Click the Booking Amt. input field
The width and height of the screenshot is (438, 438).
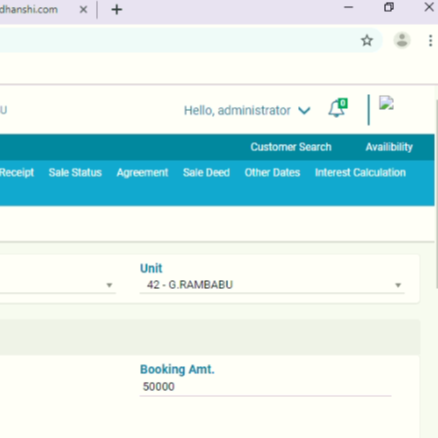tap(265, 387)
